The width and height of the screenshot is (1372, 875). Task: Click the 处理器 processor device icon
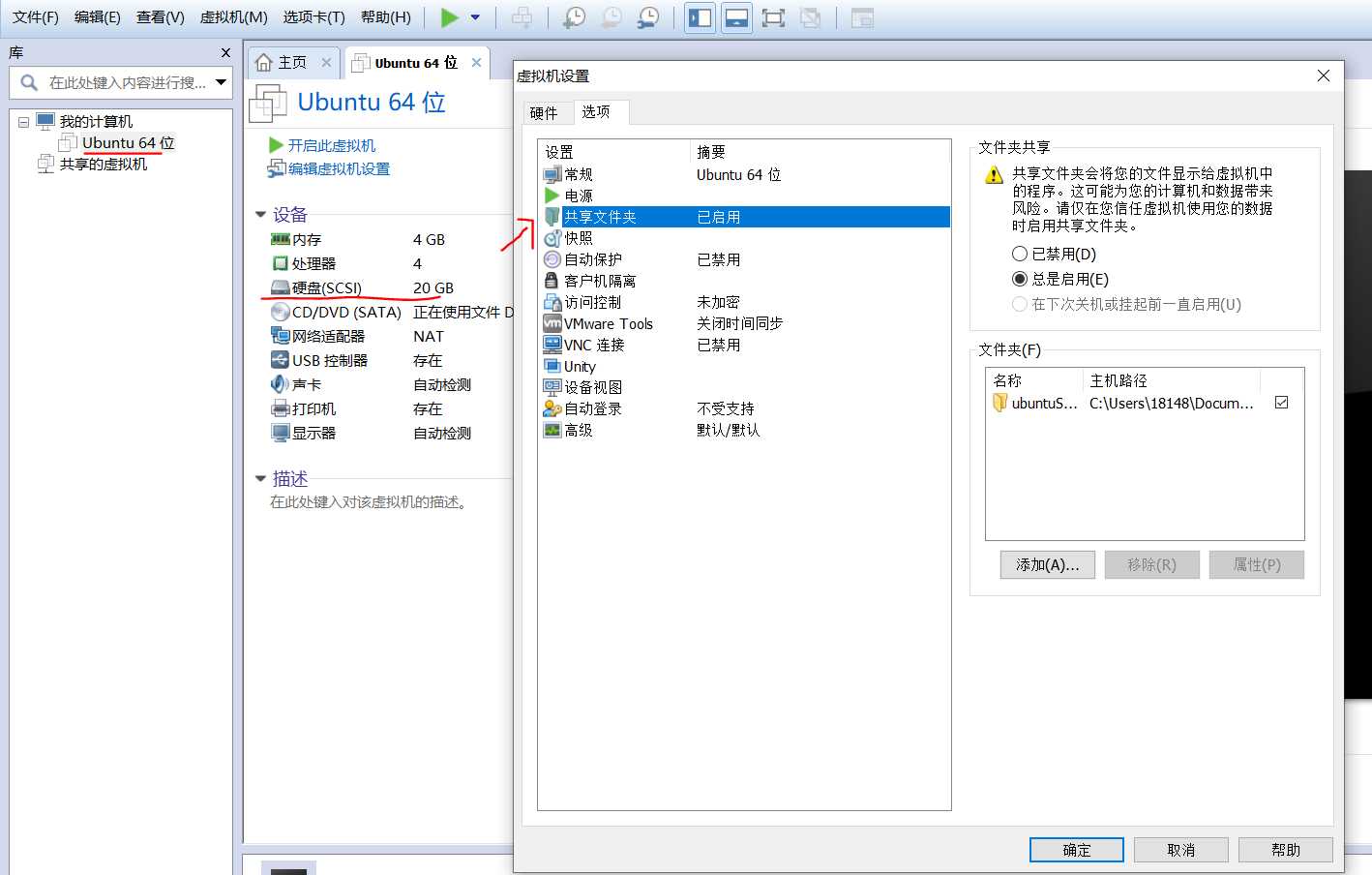click(281, 263)
